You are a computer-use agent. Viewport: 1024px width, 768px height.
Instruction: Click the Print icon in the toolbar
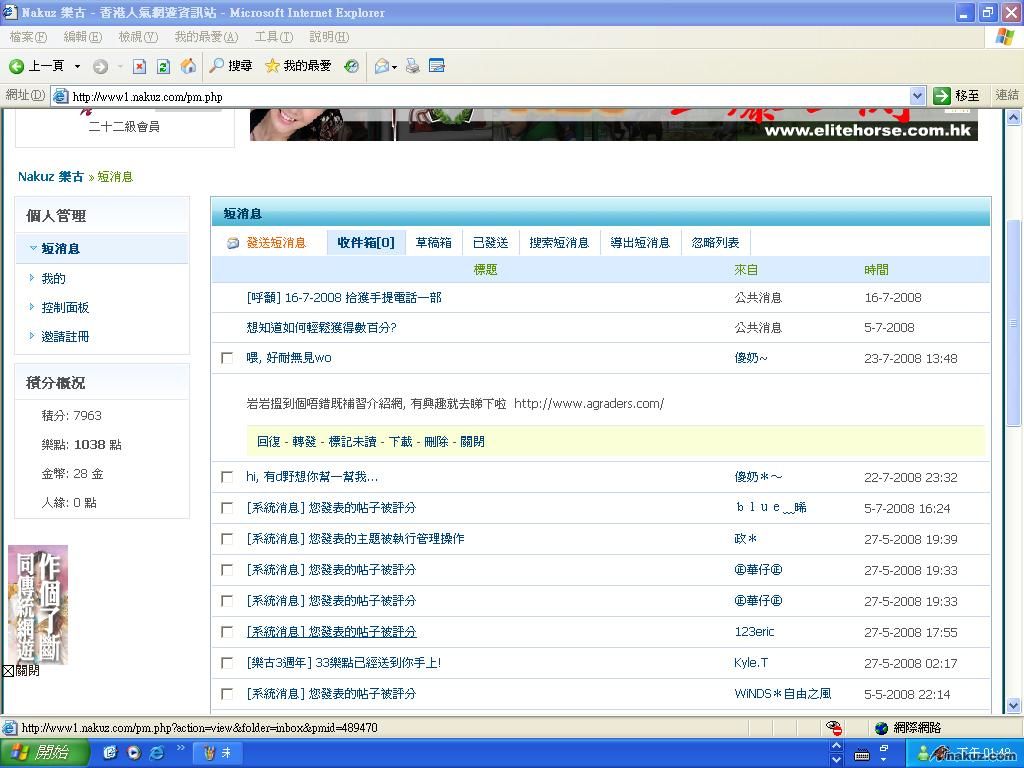point(412,66)
